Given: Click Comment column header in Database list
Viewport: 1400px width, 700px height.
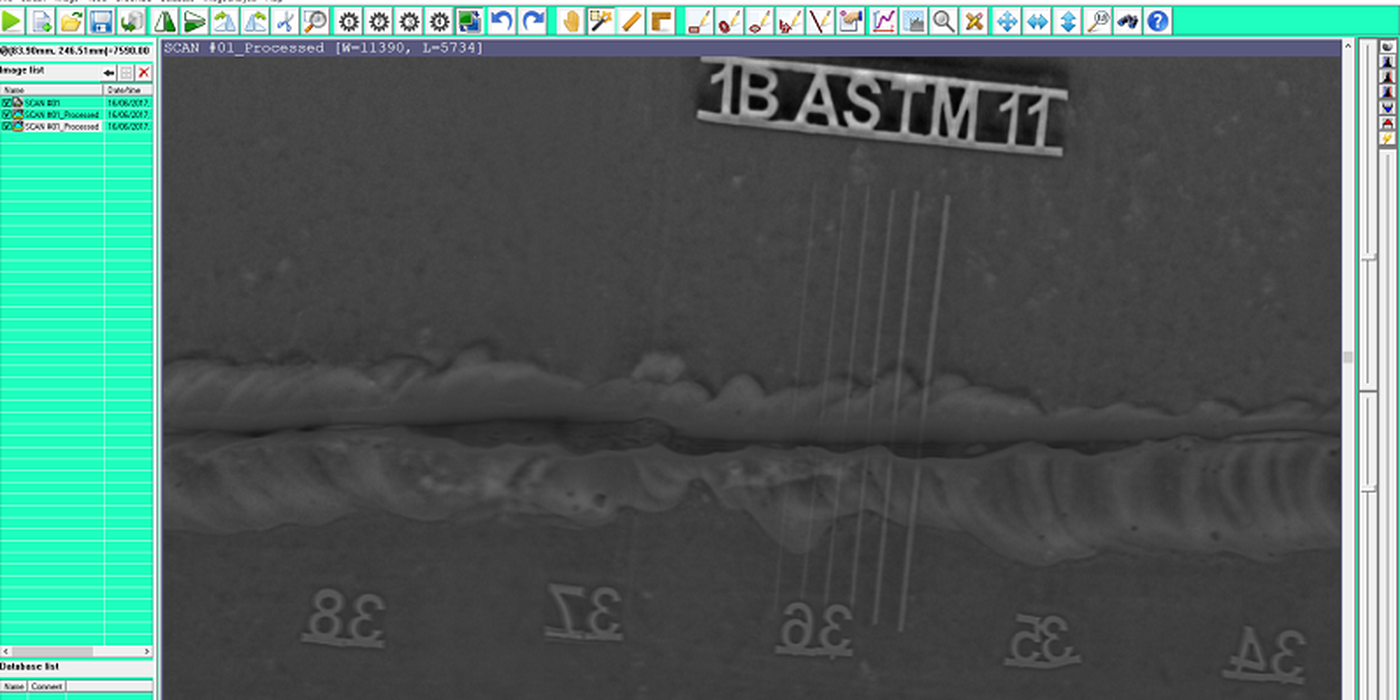Looking at the screenshot, I should 47,686.
